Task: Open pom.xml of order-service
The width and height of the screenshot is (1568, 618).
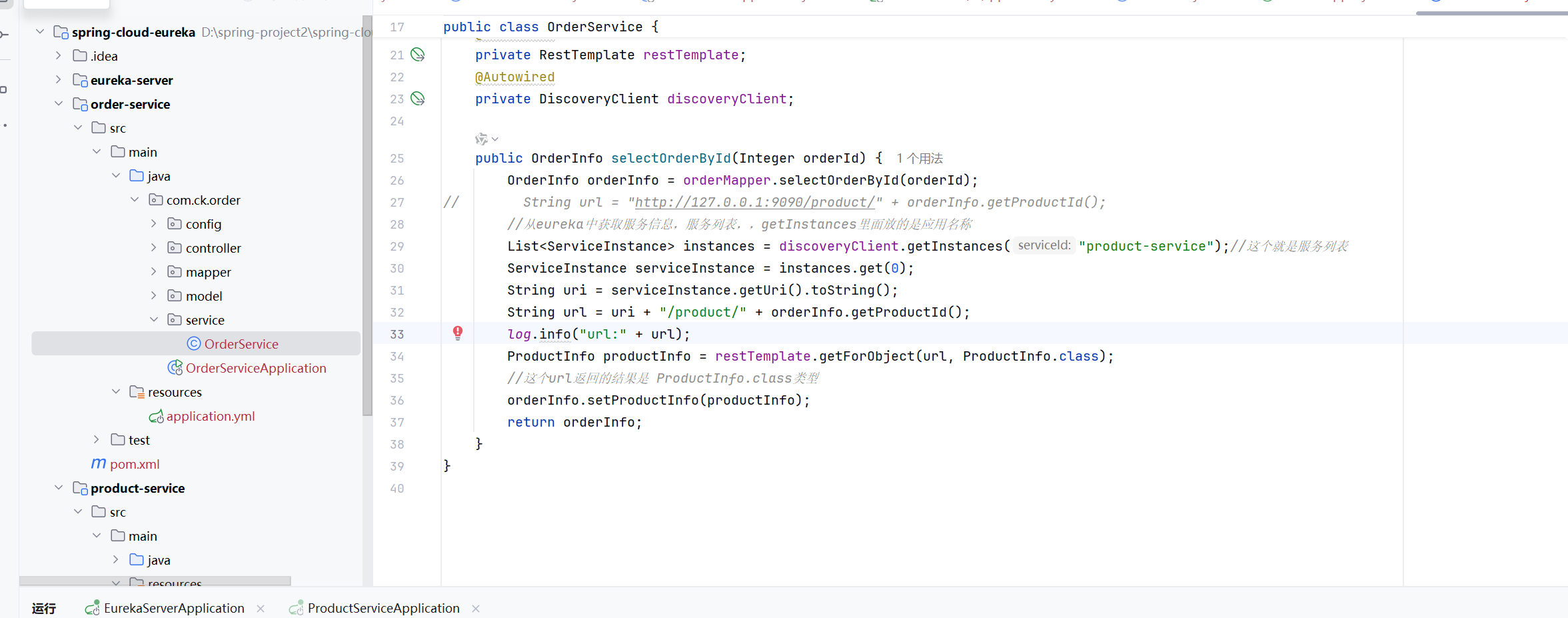Action: pos(135,464)
